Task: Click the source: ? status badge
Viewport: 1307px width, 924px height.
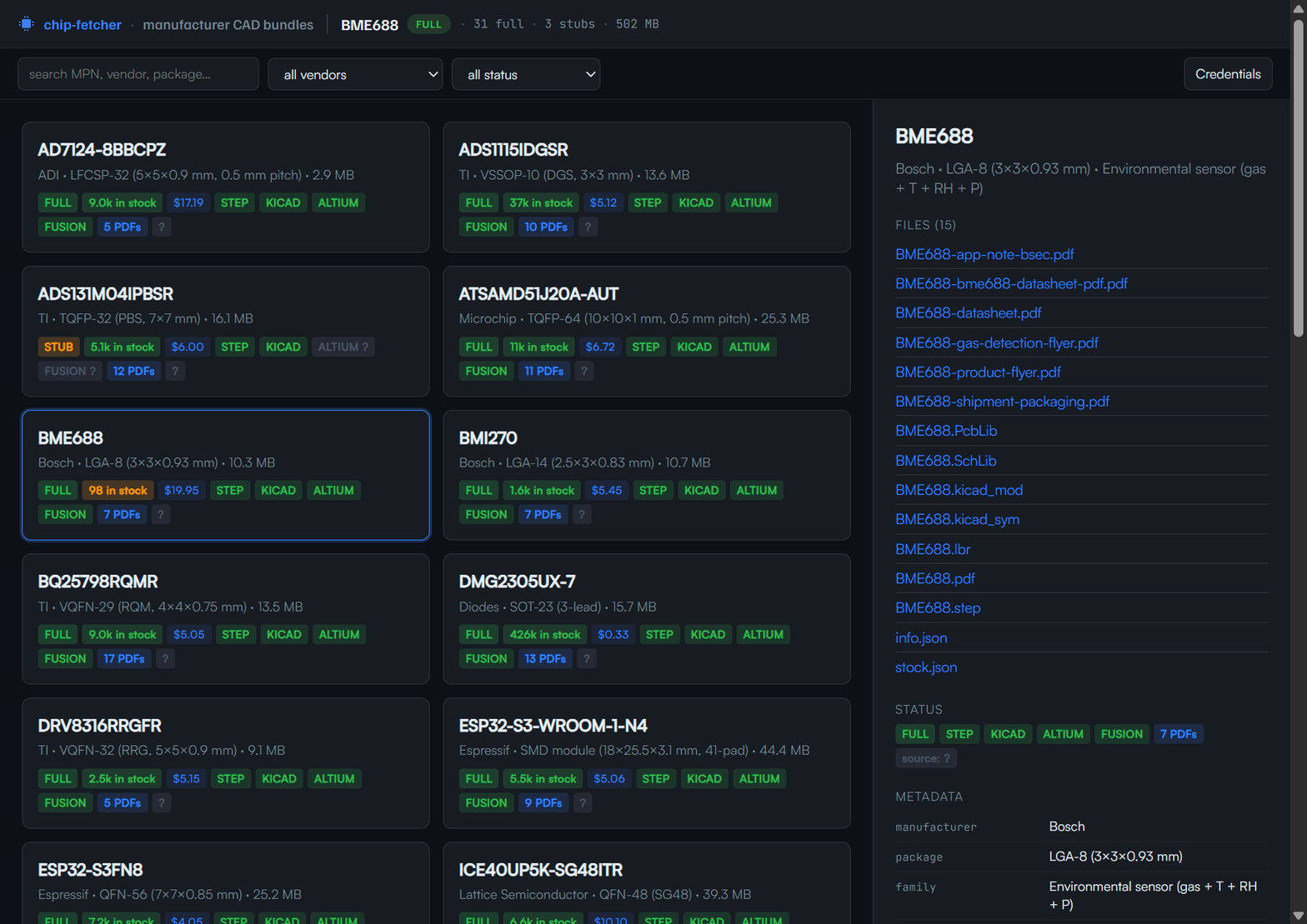Action: (x=925, y=758)
